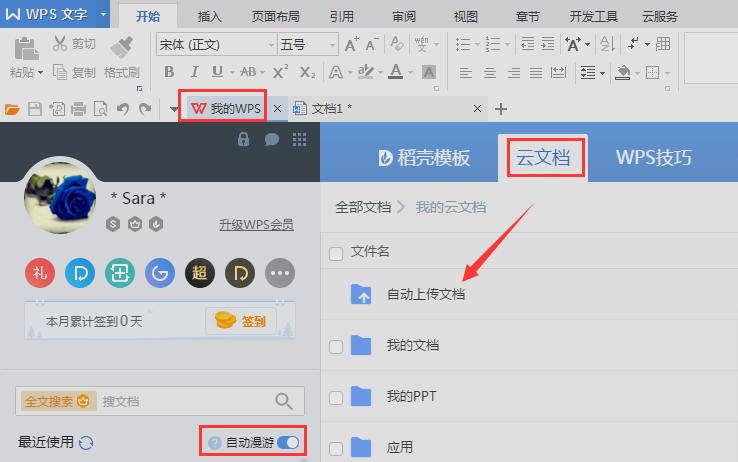Click the font color A swatch

click(x=396, y=72)
